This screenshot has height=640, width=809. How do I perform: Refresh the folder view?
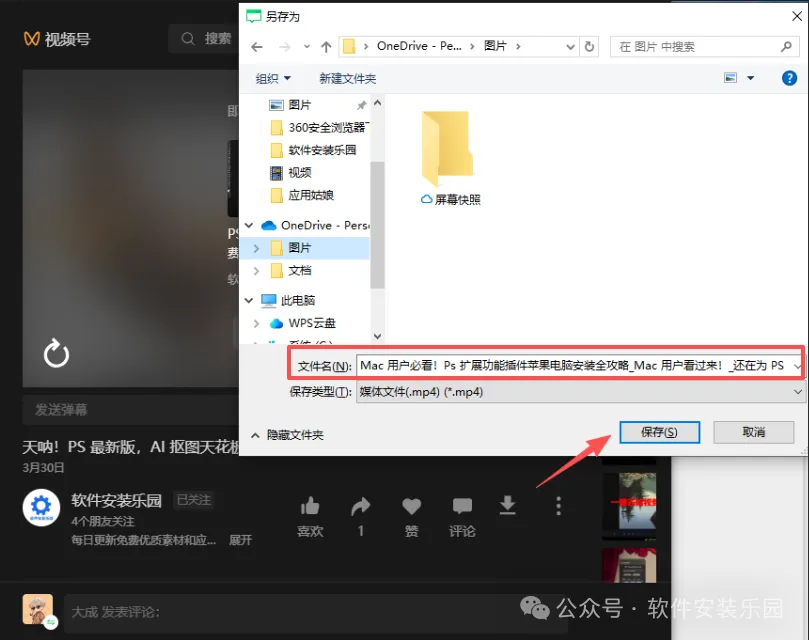[x=589, y=46]
